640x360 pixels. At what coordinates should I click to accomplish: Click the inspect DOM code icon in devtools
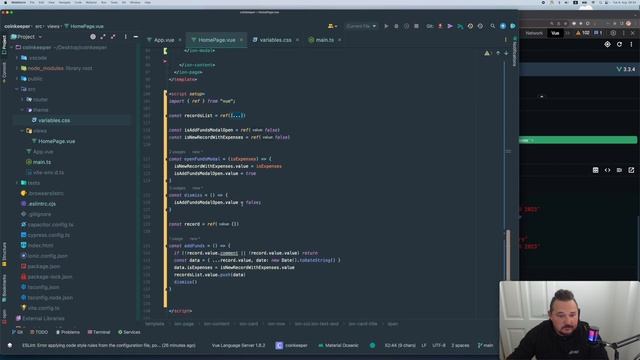(607, 170)
